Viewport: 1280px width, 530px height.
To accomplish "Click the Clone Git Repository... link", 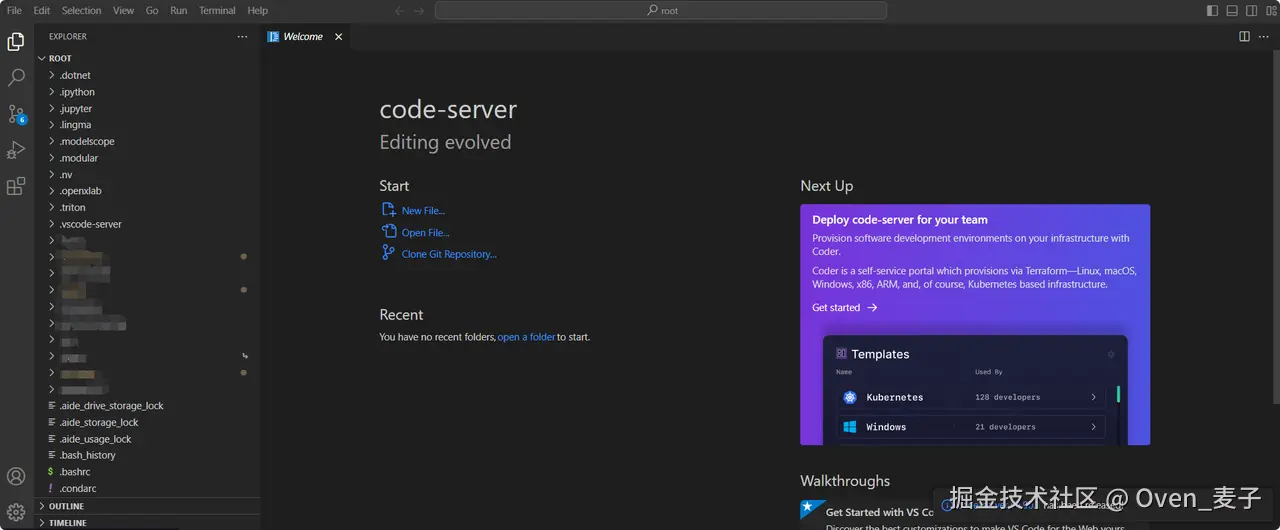I will (449, 254).
